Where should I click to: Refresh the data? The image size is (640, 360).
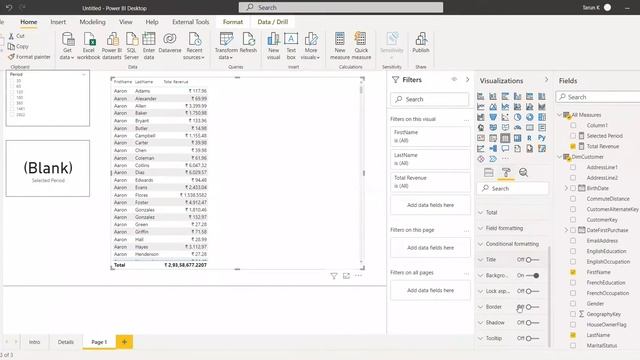pyautogui.click(x=248, y=43)
